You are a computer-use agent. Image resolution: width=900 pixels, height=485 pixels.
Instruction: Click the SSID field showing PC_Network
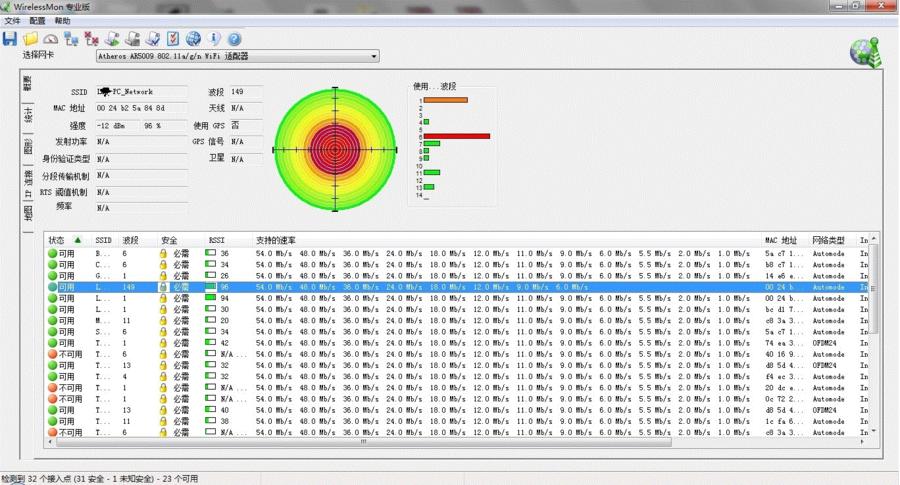[x=141, y=92]
